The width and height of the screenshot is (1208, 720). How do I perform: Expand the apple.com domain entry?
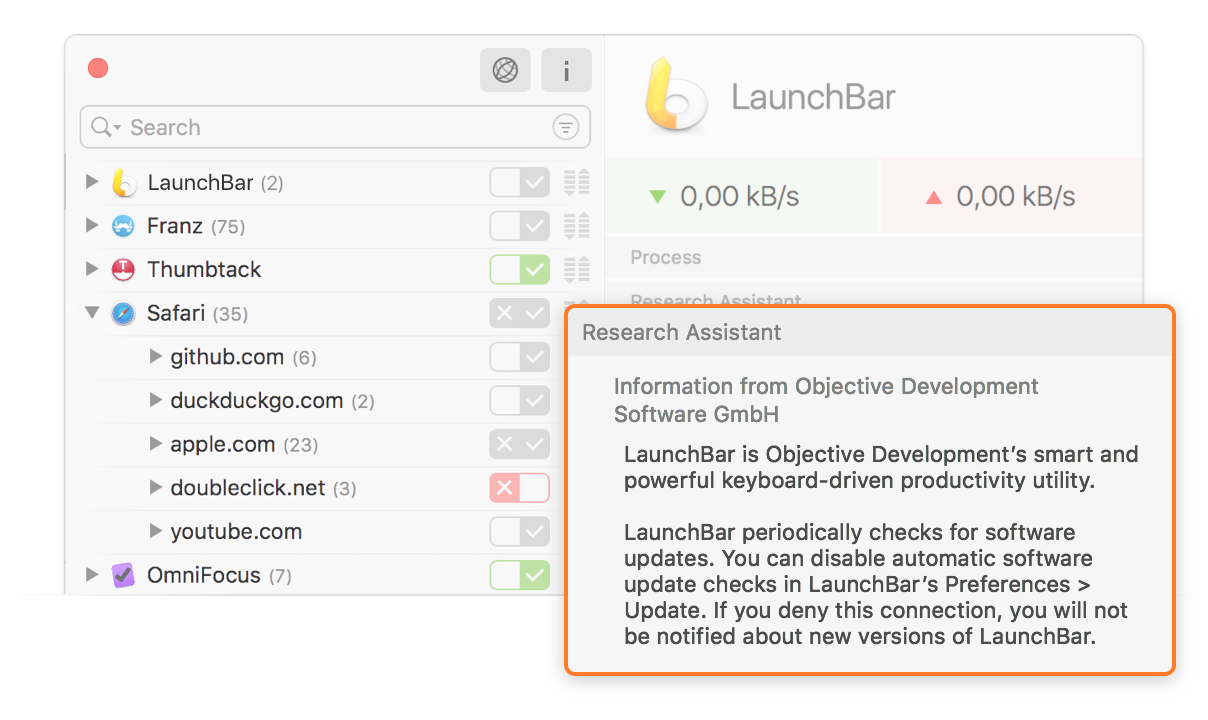(x=155, y=444)
